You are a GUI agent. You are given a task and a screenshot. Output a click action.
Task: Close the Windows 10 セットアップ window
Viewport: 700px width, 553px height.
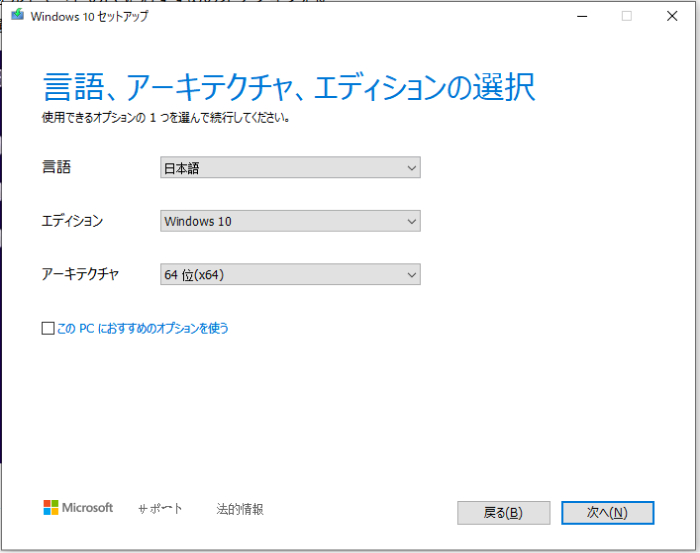672,16
